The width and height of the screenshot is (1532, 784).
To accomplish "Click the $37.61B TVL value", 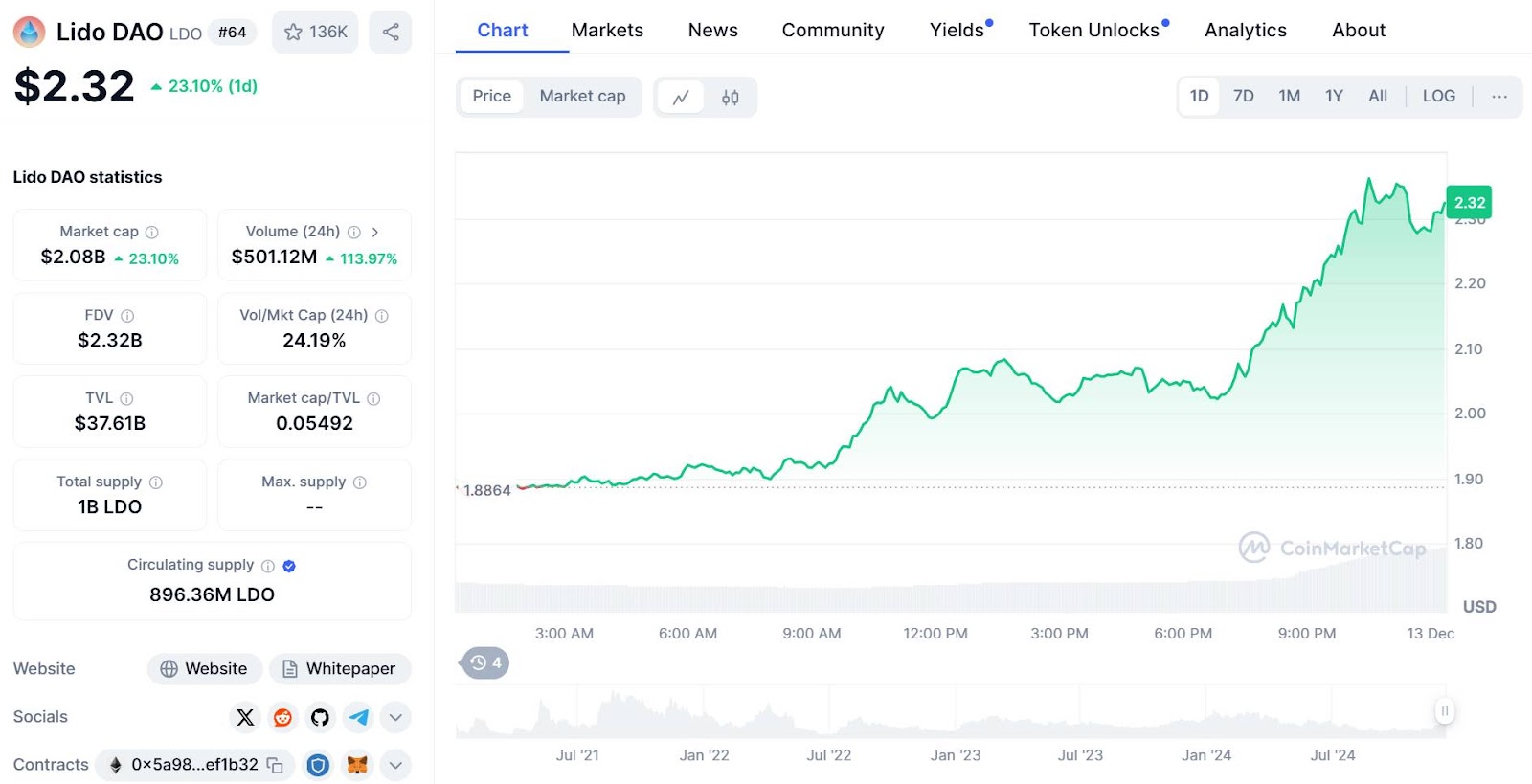I will (x=110, y=423).
